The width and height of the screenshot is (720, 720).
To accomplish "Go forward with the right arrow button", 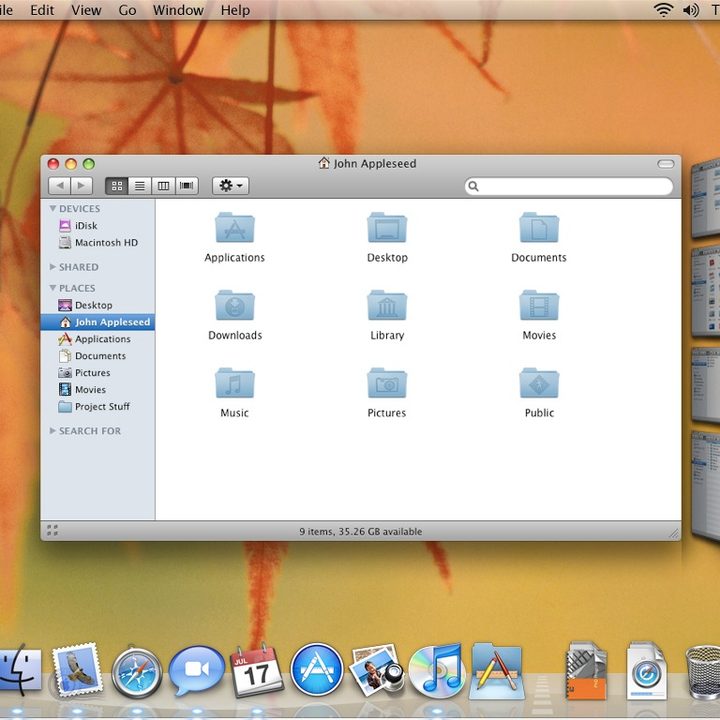I will coord(82,186).
